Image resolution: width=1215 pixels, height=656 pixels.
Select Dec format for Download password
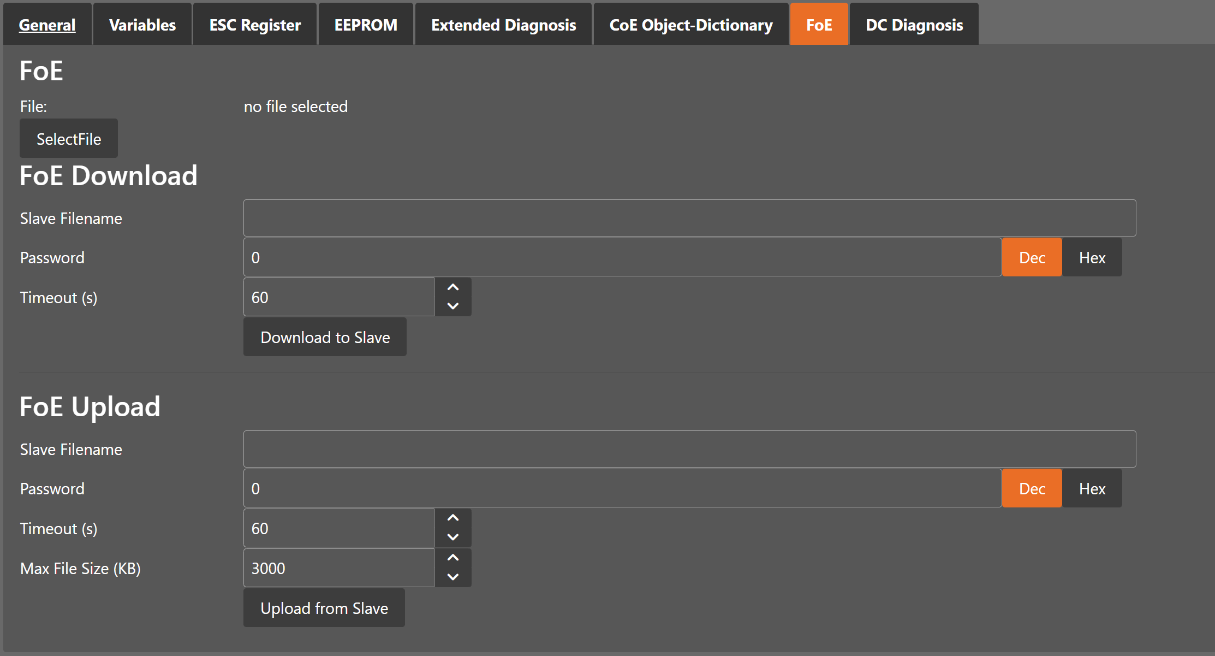(1032, 258)
